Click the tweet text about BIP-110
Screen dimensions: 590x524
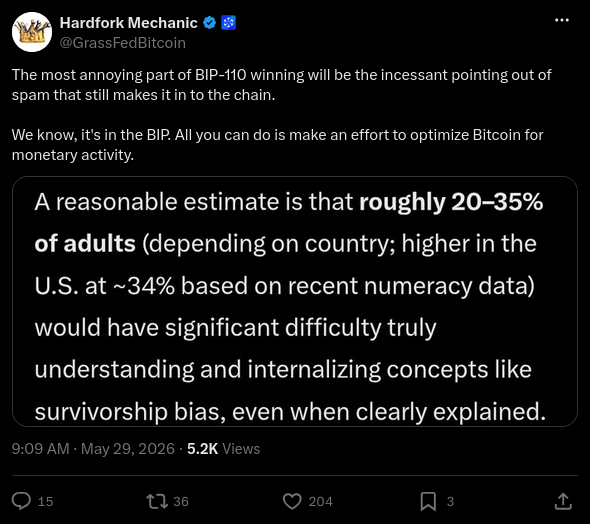click(281, 85)
